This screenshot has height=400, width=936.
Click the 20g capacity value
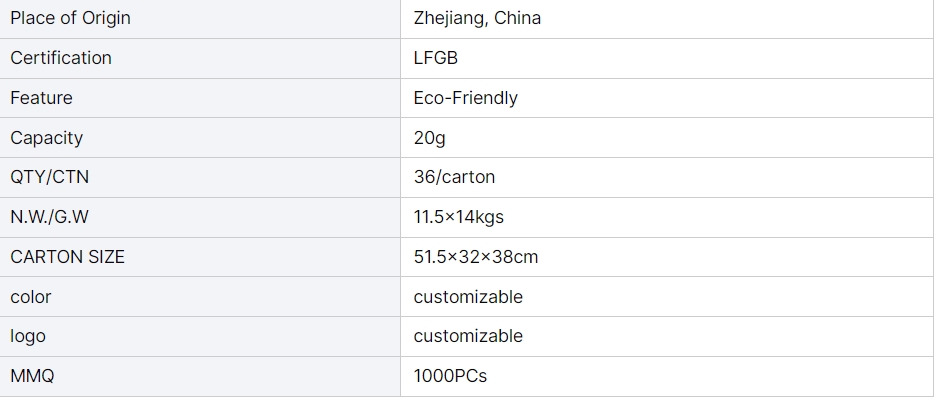coord(429,138)
